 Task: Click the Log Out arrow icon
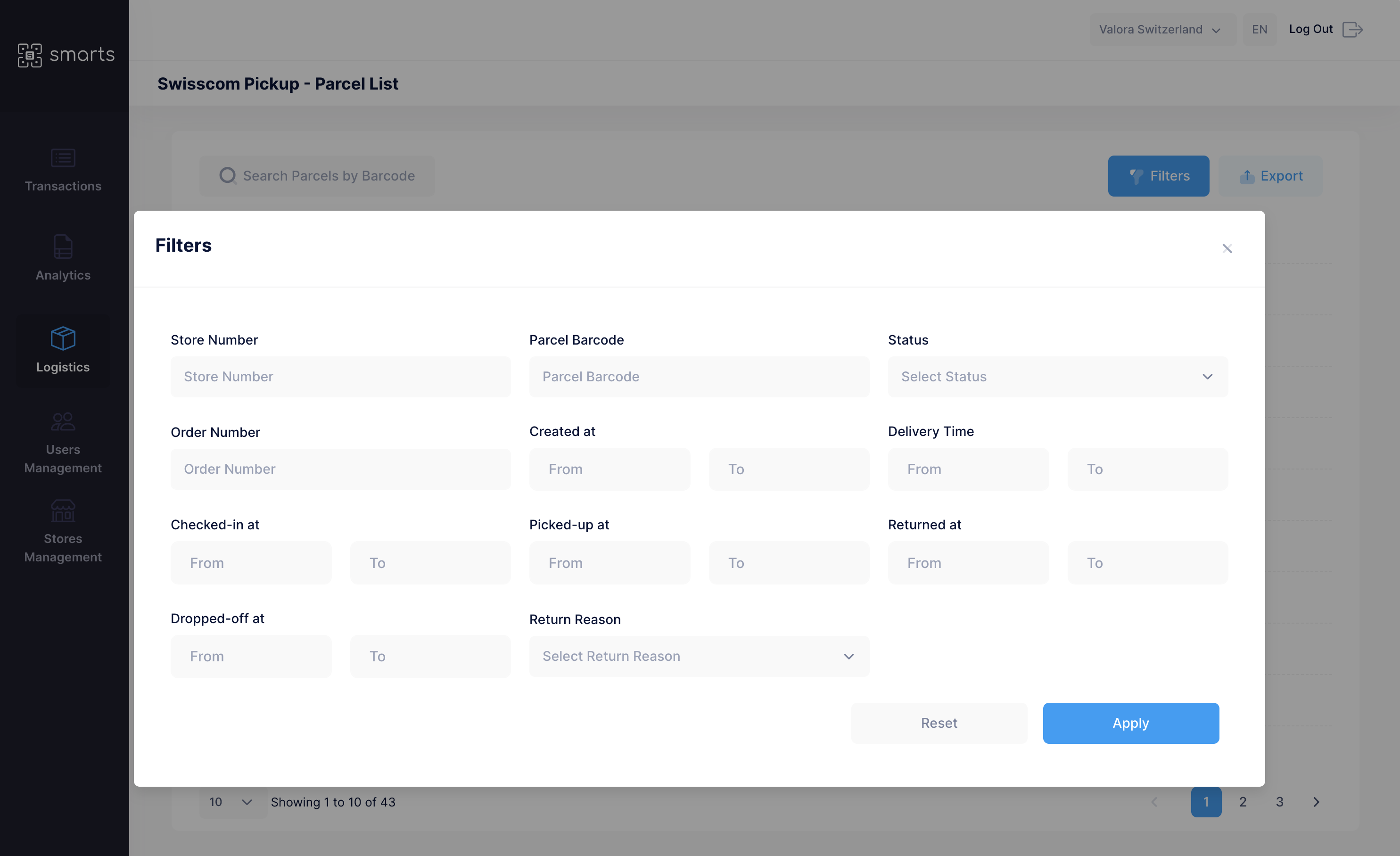pyautogui.click(x=1352, y=30)
